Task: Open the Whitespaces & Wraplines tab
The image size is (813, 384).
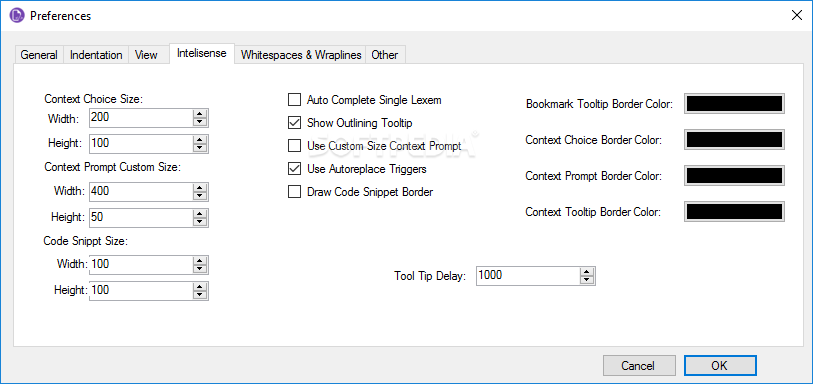Action: pyautogui.click(x=301, y=55)
